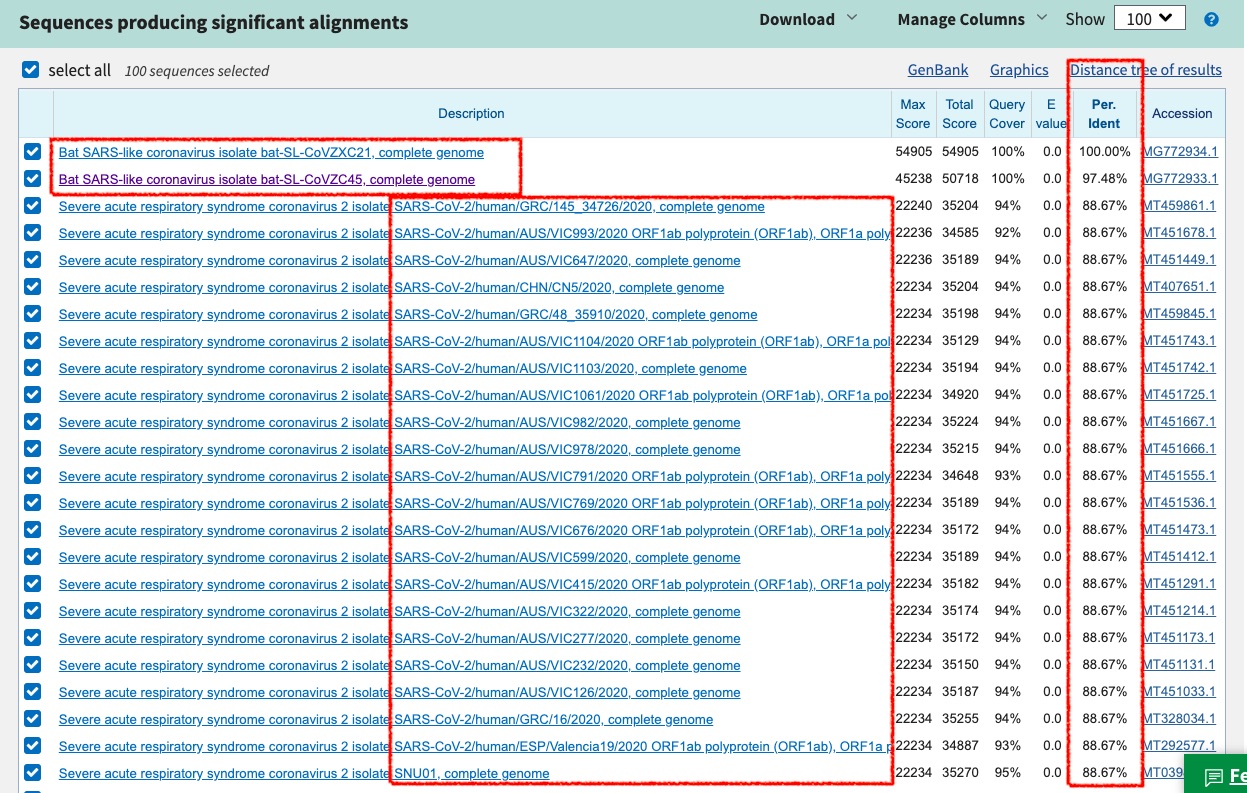Deselect the SNU01 complete genome row

point(30,772)
